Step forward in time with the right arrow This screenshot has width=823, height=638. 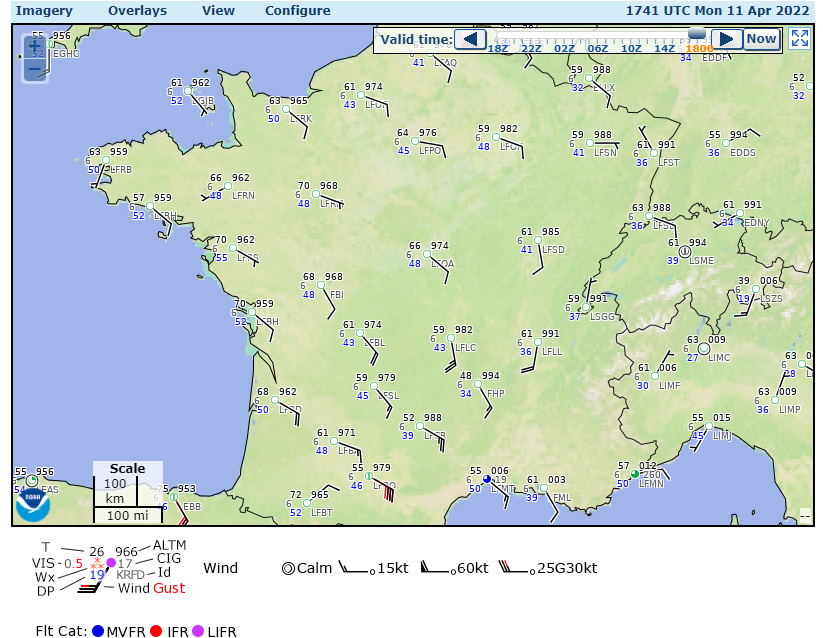pos(727,38)
